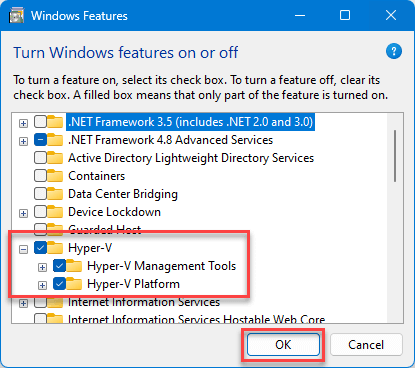
Task: Toggle the .NET Framework 4.8 Advanced Services checkbox
Action: 40,140
